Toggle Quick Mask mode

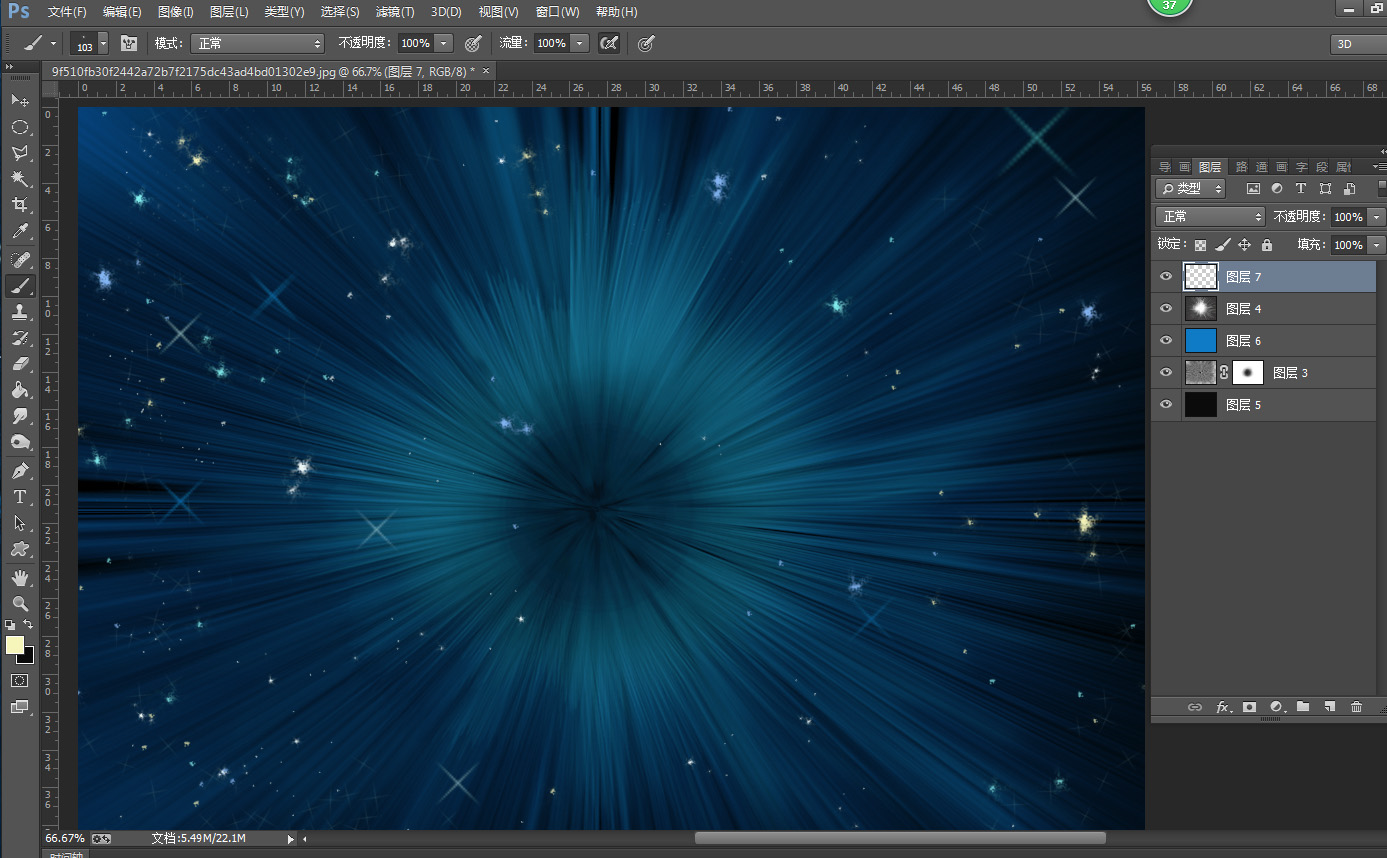19,680
